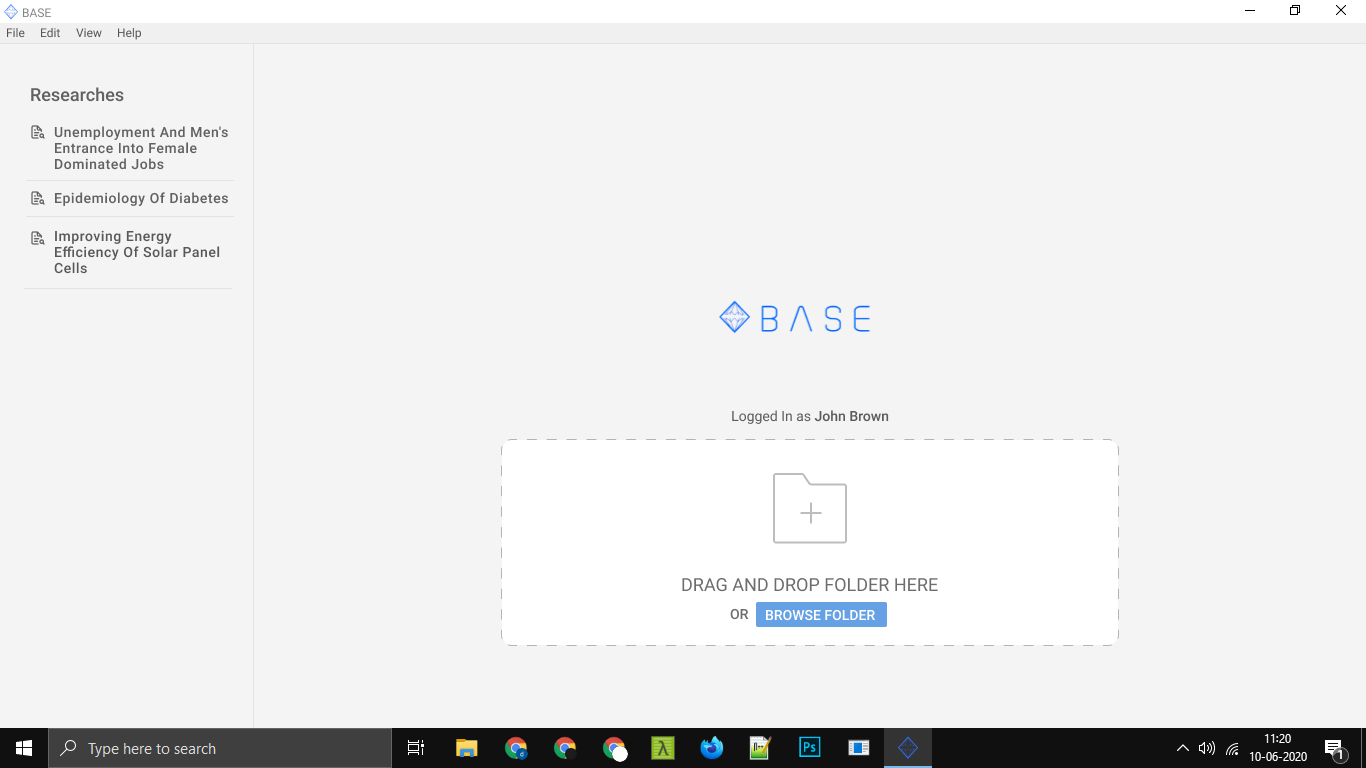Click the Researches heading
1366x768 pixels.
click(x=77, y=95)
